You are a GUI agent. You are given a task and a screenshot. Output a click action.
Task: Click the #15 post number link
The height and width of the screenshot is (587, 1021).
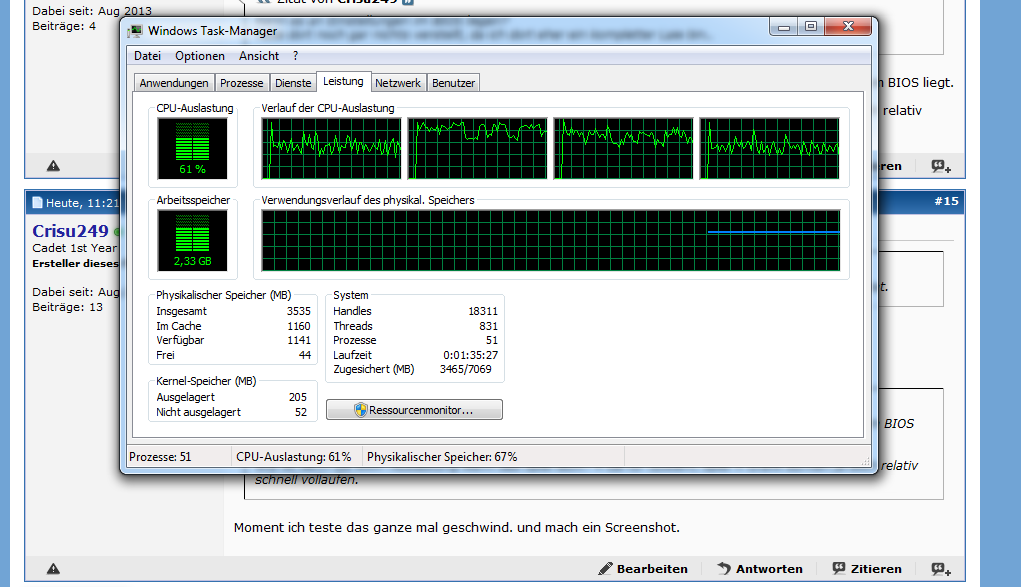click(946, 201)
